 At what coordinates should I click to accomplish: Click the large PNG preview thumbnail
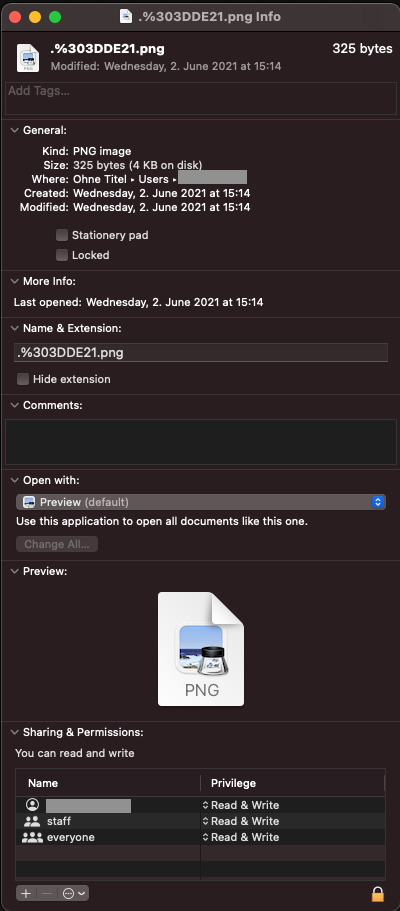pos(201,649)
